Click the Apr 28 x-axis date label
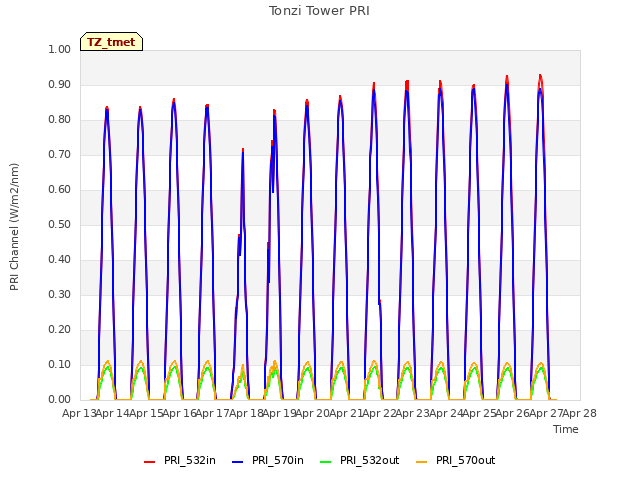This screenshot has height=480, width=640. (x=580, y=413)
